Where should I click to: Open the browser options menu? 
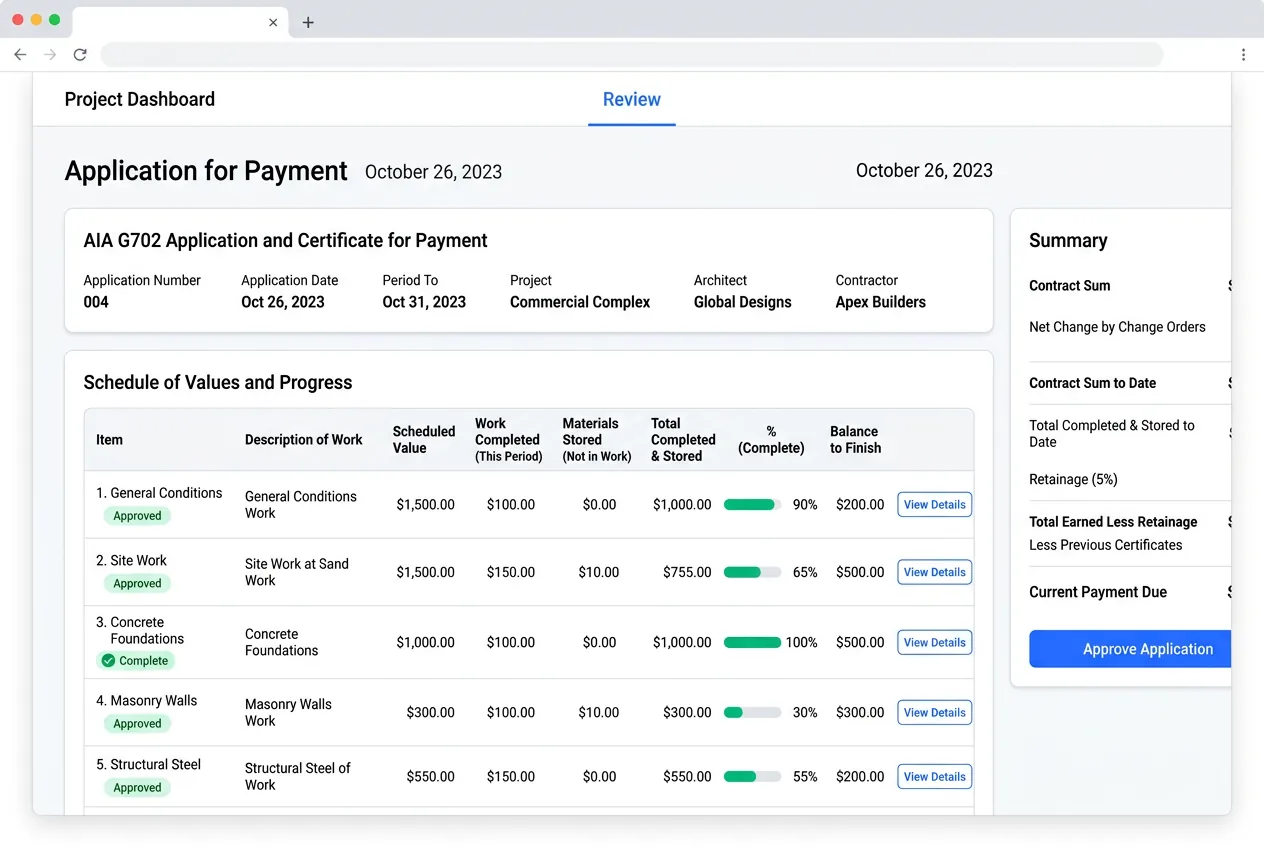click(x=1244, y=54)
